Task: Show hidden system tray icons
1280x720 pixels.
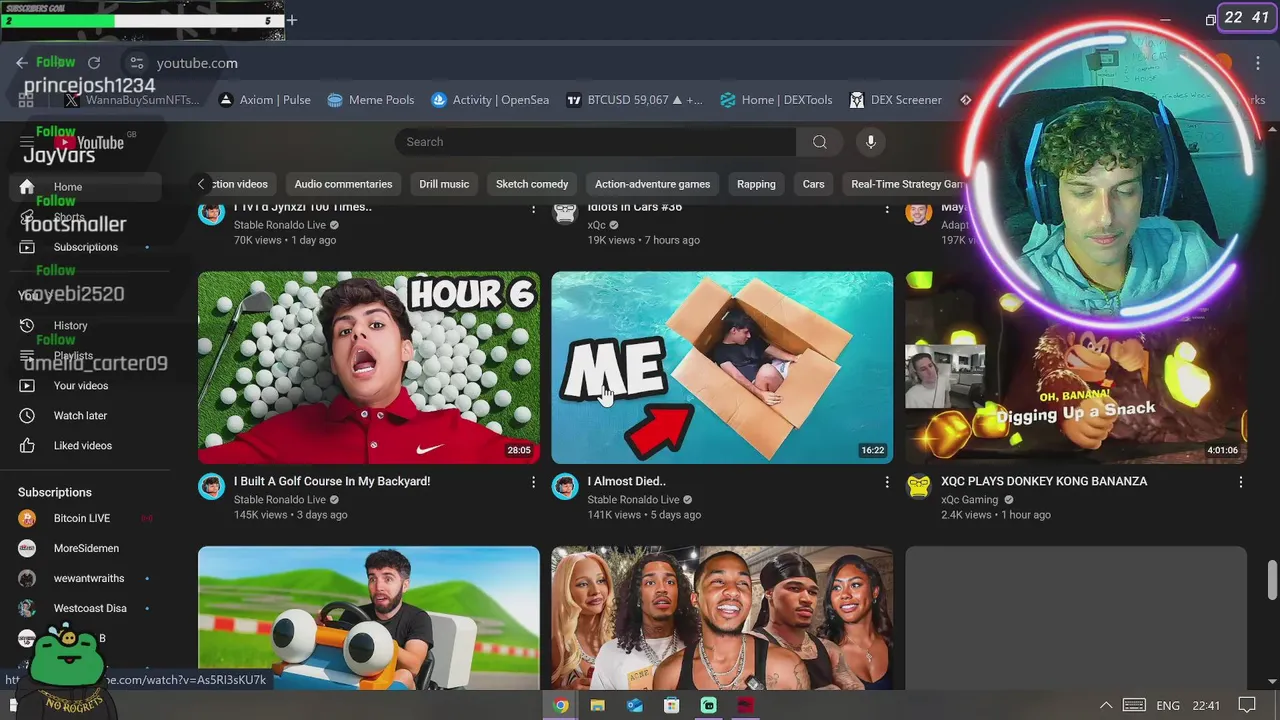Action: click(1106, 705)
